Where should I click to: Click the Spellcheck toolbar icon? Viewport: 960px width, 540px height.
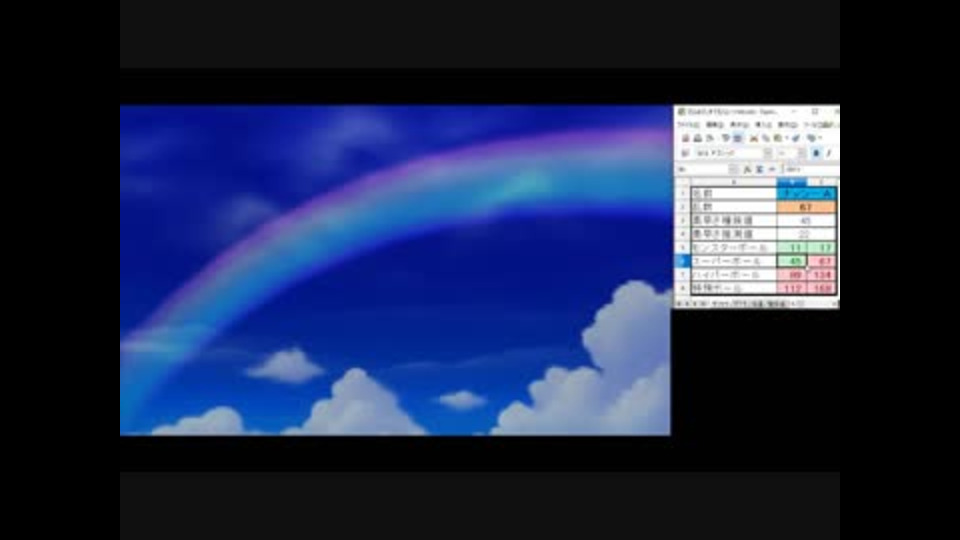click(x=726, y=138)
